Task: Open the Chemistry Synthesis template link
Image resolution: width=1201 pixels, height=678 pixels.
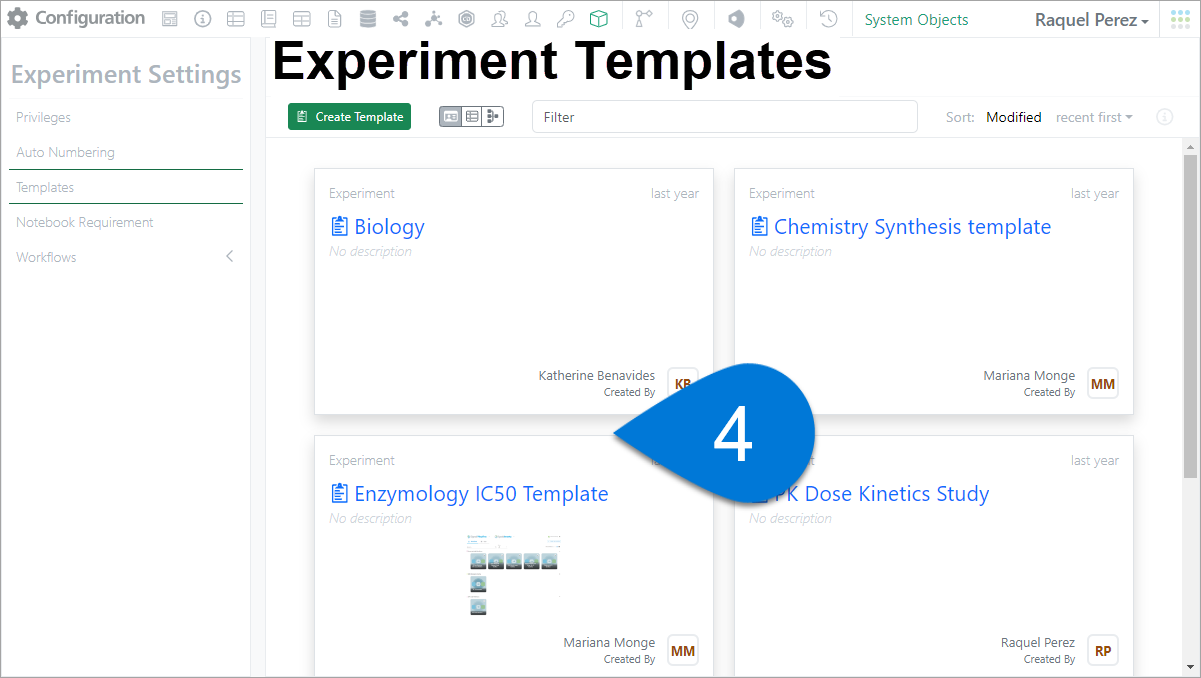Action: (911, 227)
